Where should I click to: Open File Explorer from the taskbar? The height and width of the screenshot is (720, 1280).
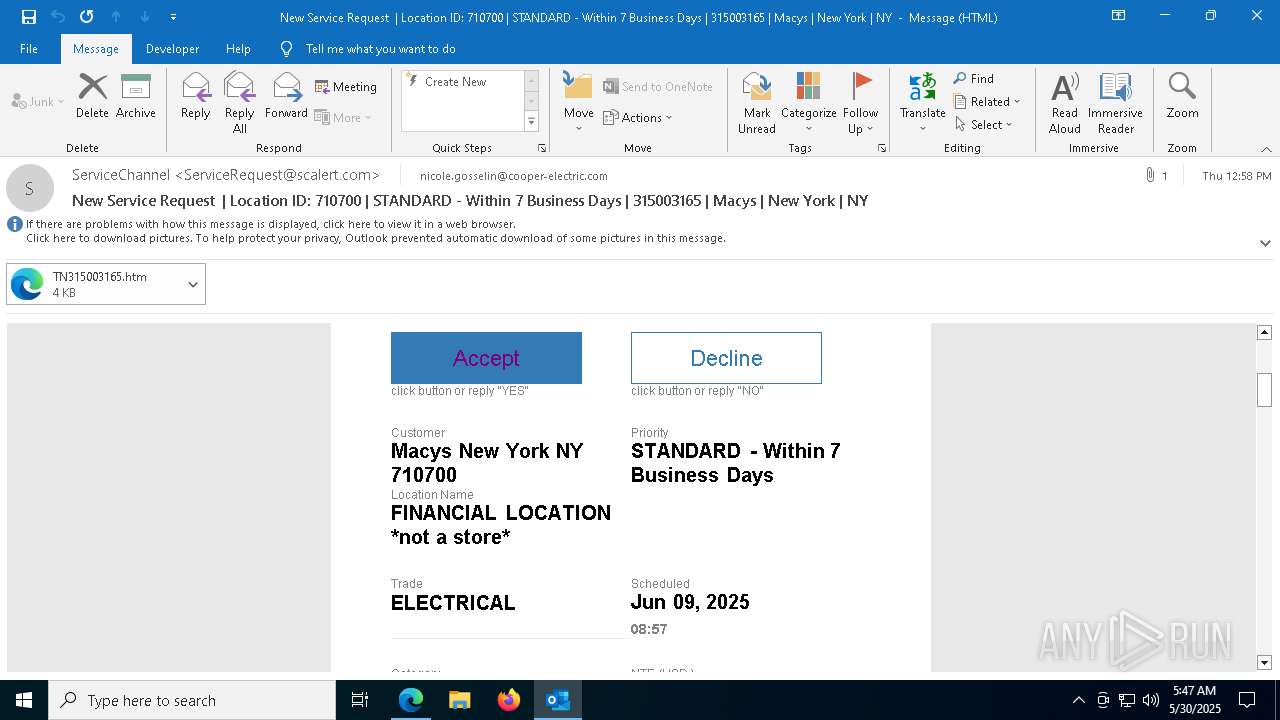tap(459, 700)
